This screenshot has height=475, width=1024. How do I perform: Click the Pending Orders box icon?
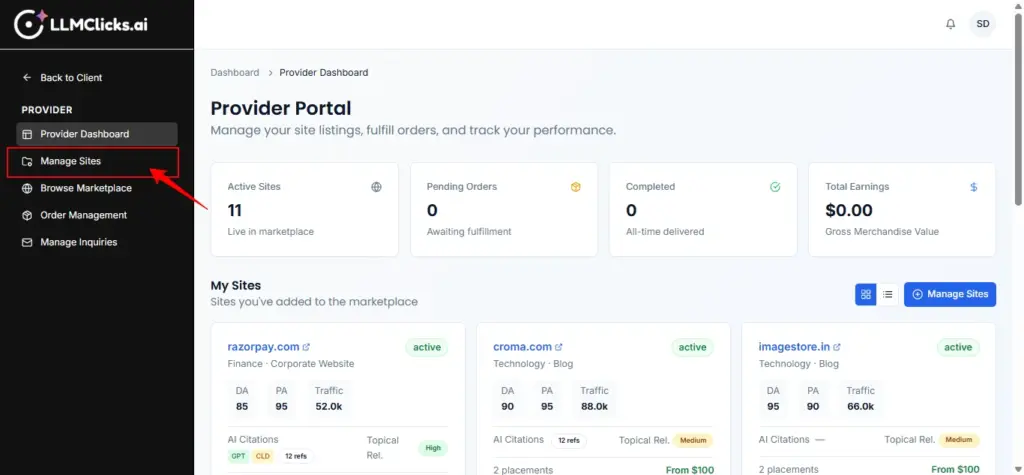click(x=575, y=187)
